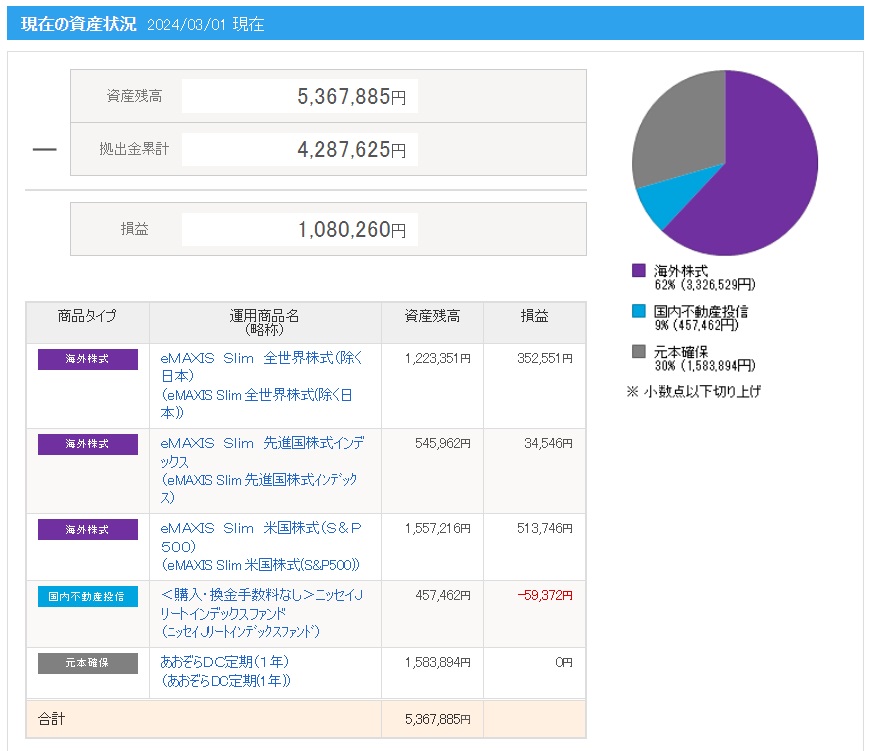Screen dimensions: 871x751
Task: Click the gray legend swatch for 元本確保
Action: 639,351
